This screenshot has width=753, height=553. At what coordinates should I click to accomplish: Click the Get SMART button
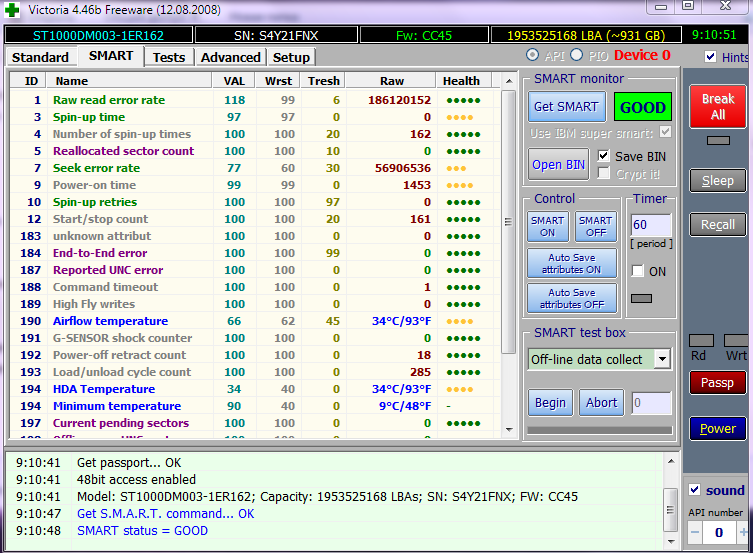point(565,107)
